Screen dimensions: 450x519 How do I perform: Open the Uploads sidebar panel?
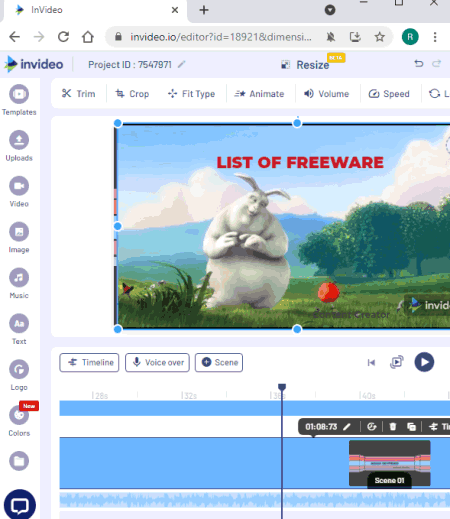(x=19, y=146)
